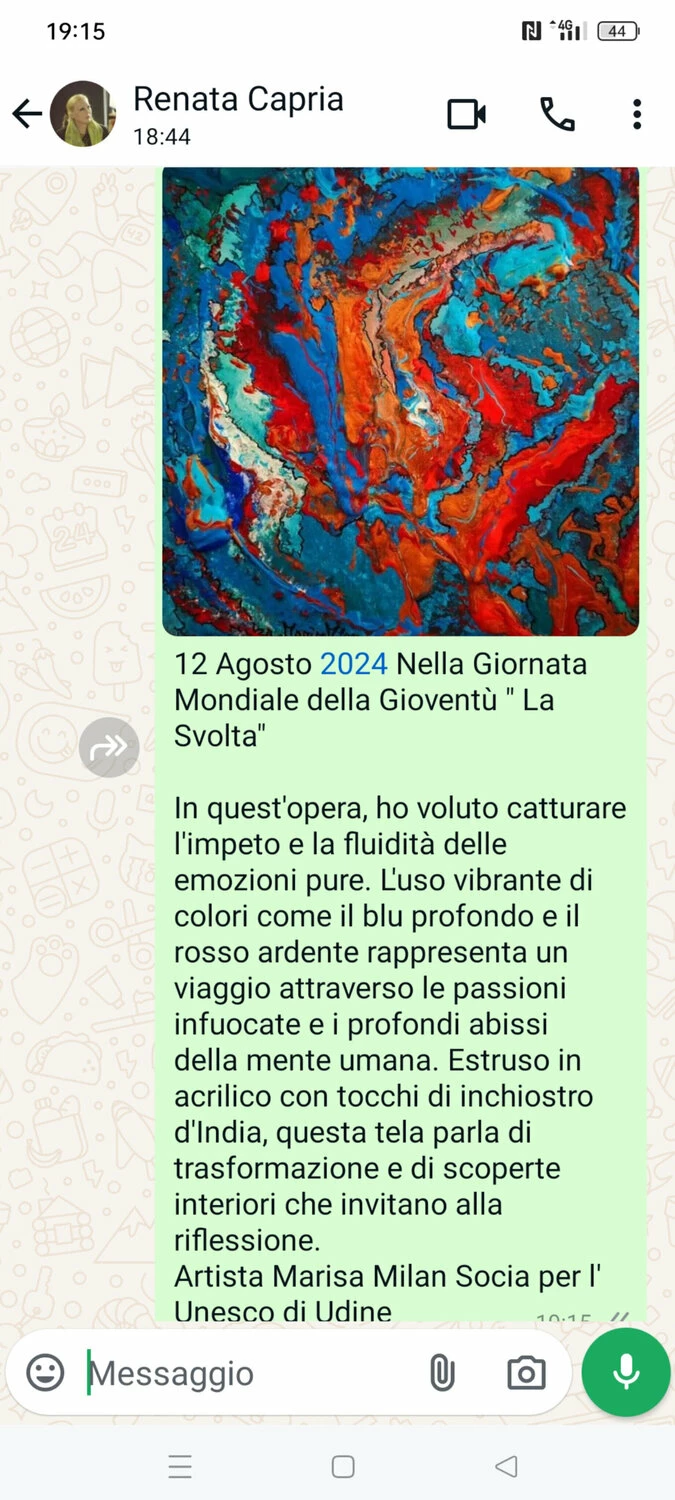The width and height of the screenshot is (675, 1500).
Task: Open the emoji picker
Action: (45, 1372)
